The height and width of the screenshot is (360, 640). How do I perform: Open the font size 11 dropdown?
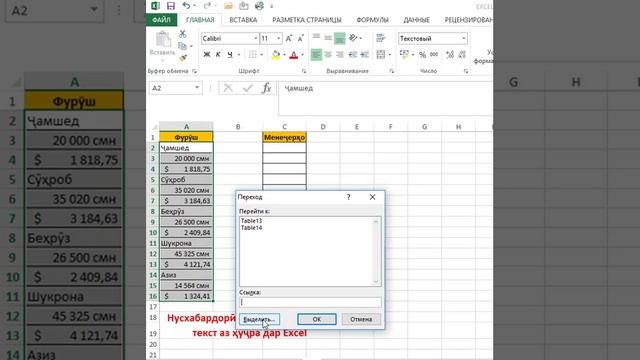[279, 38]
